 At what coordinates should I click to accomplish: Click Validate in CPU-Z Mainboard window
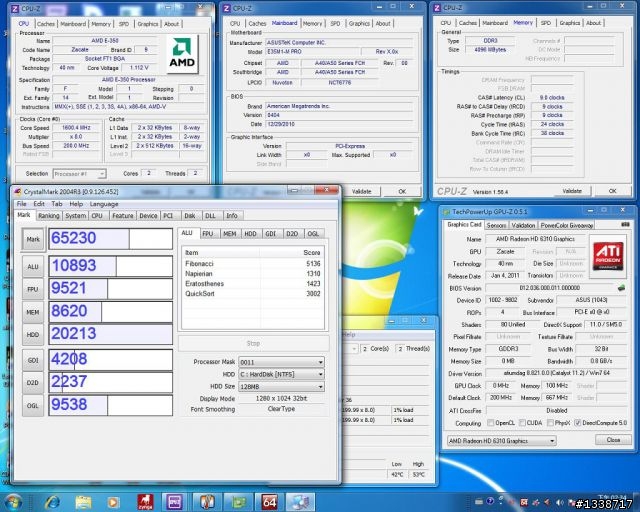point(361,191)
